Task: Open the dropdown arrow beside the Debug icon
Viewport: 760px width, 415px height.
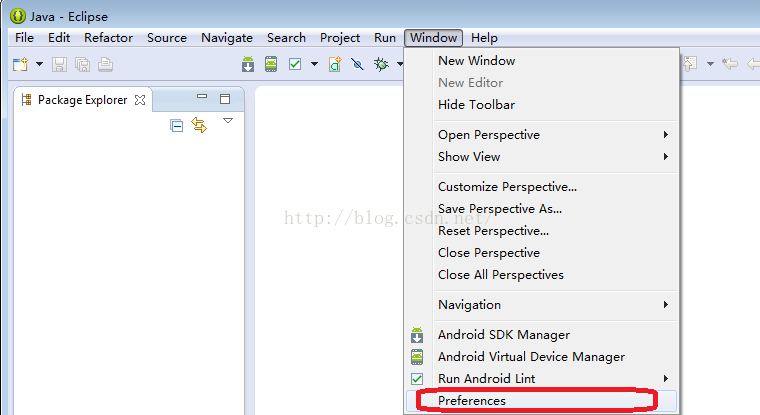Action: pos(400,64)
